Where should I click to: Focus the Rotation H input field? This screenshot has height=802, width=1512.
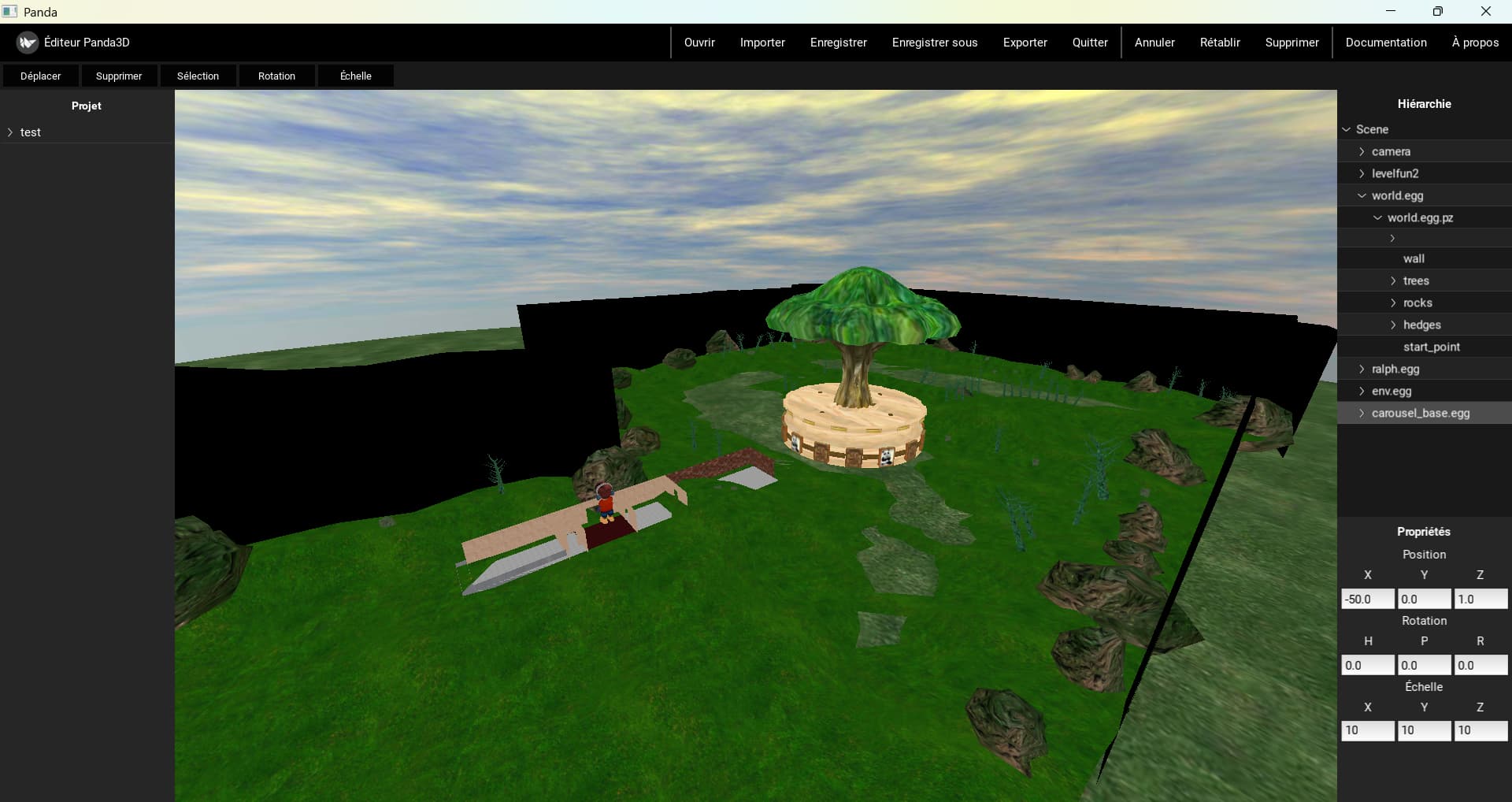1367,665
